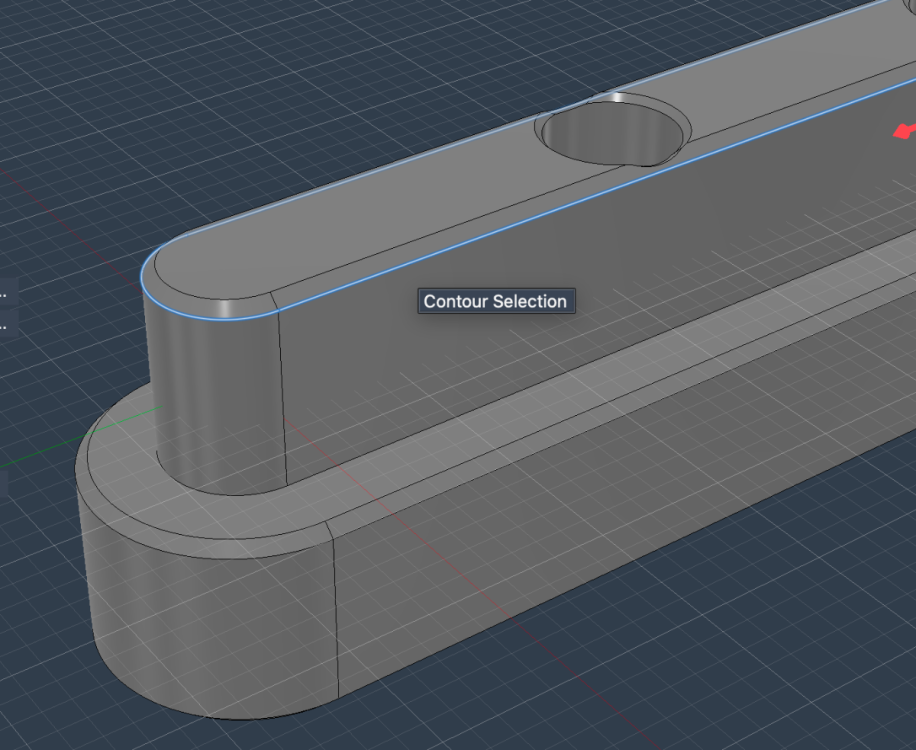Click inside the circular hole on top
916x750 pixels.
(x=611, y=134)
